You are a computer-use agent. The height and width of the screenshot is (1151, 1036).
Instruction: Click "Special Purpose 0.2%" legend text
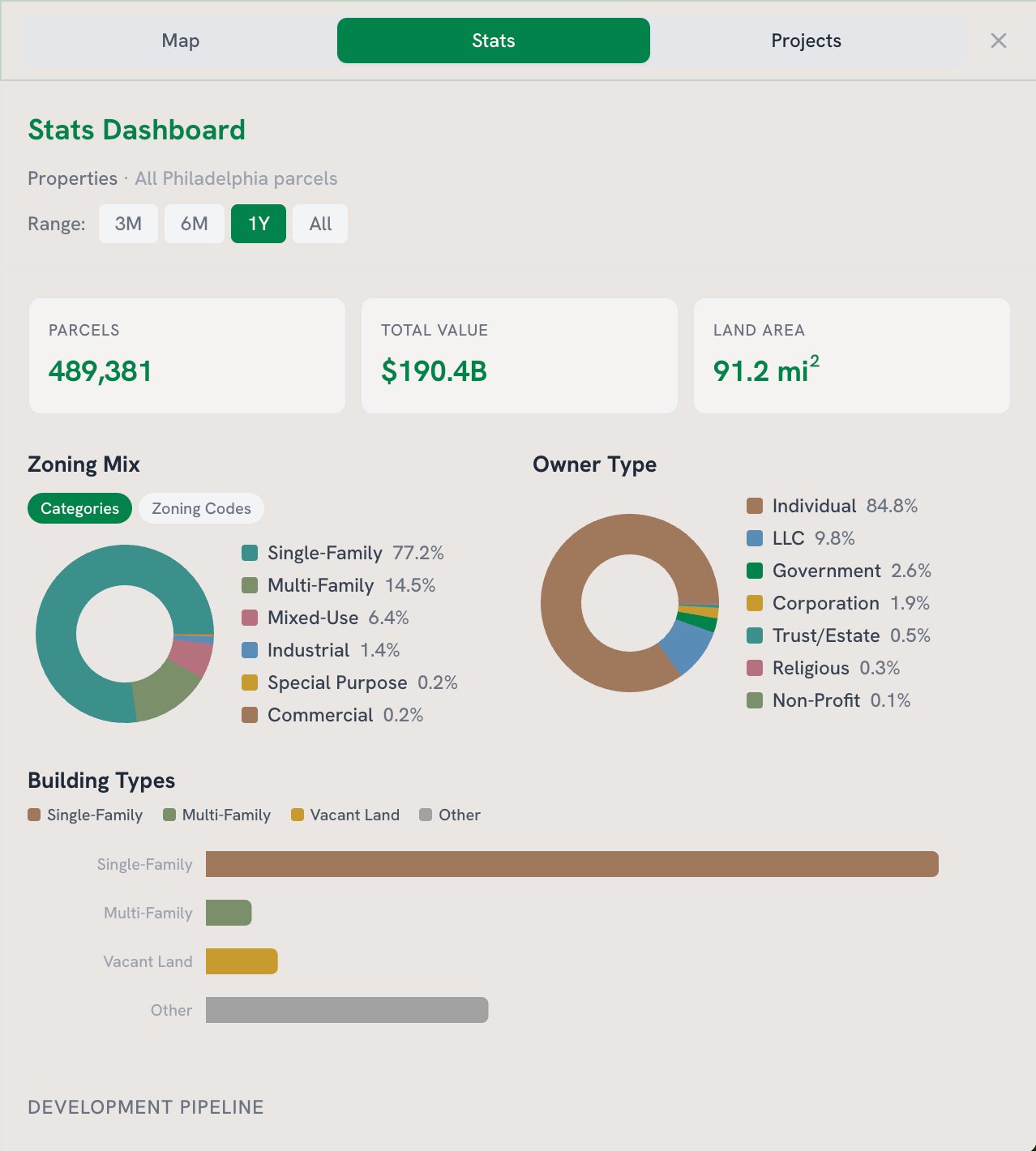click(x=362, y=682)
